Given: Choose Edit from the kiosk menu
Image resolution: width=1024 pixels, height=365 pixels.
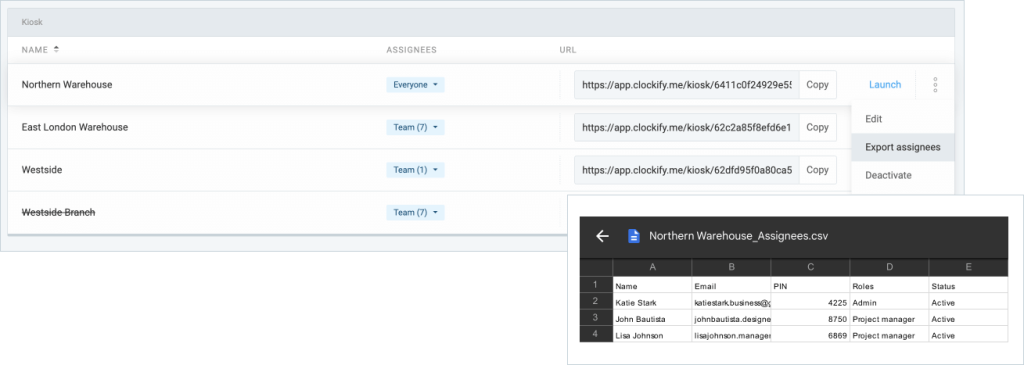Looking at the screenshot, I should tap(903, 119).
